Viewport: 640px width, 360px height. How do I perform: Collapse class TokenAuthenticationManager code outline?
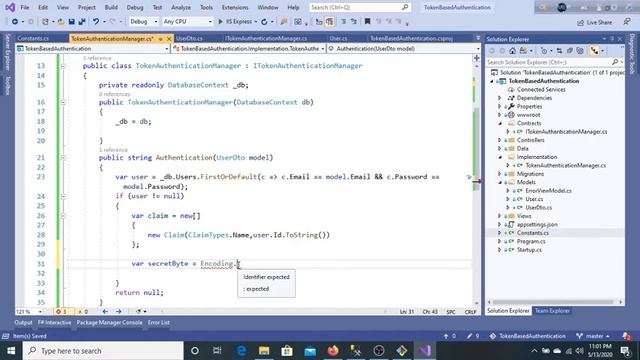pos(63,66)
